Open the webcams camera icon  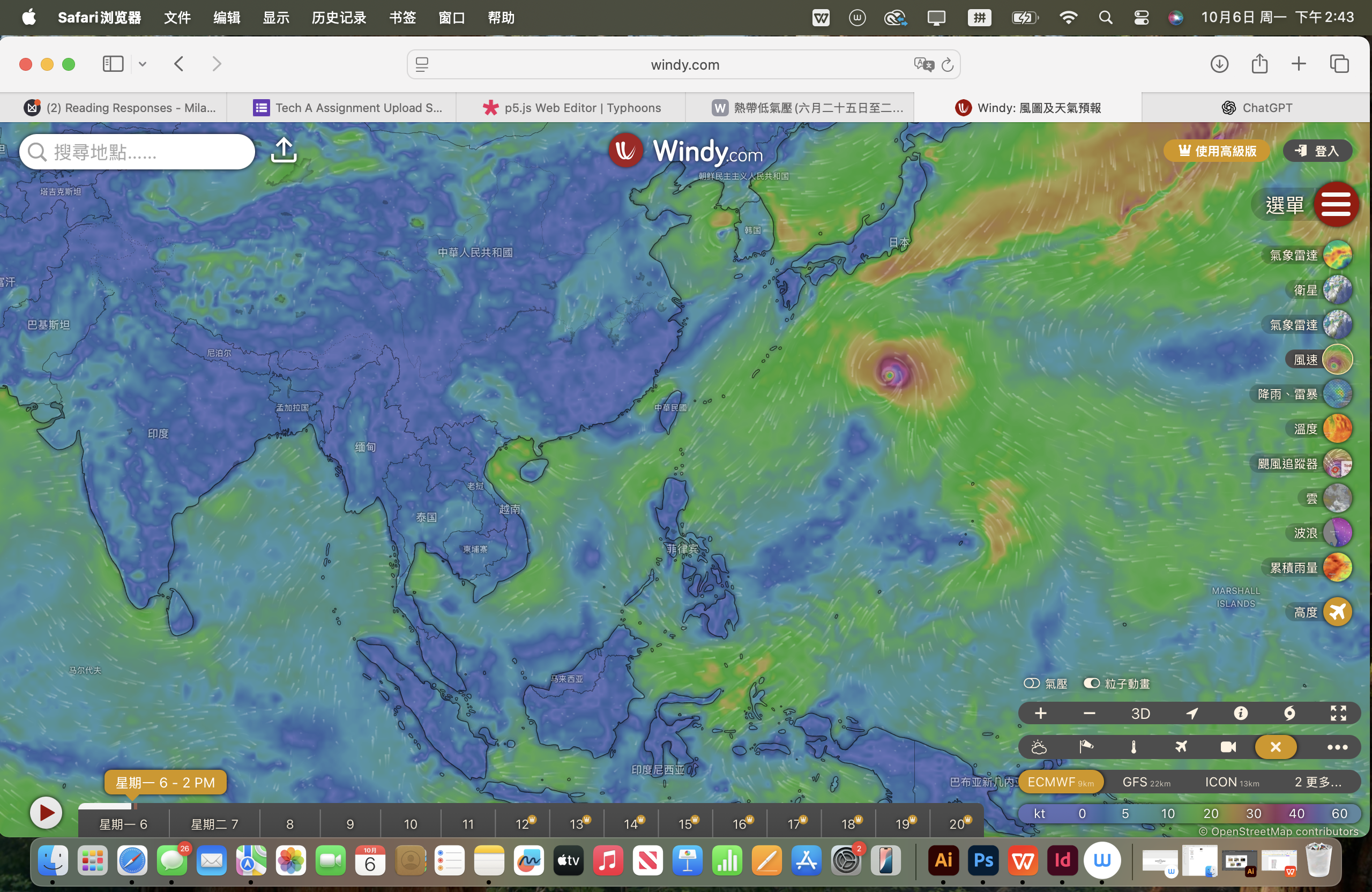(1228, 747)
